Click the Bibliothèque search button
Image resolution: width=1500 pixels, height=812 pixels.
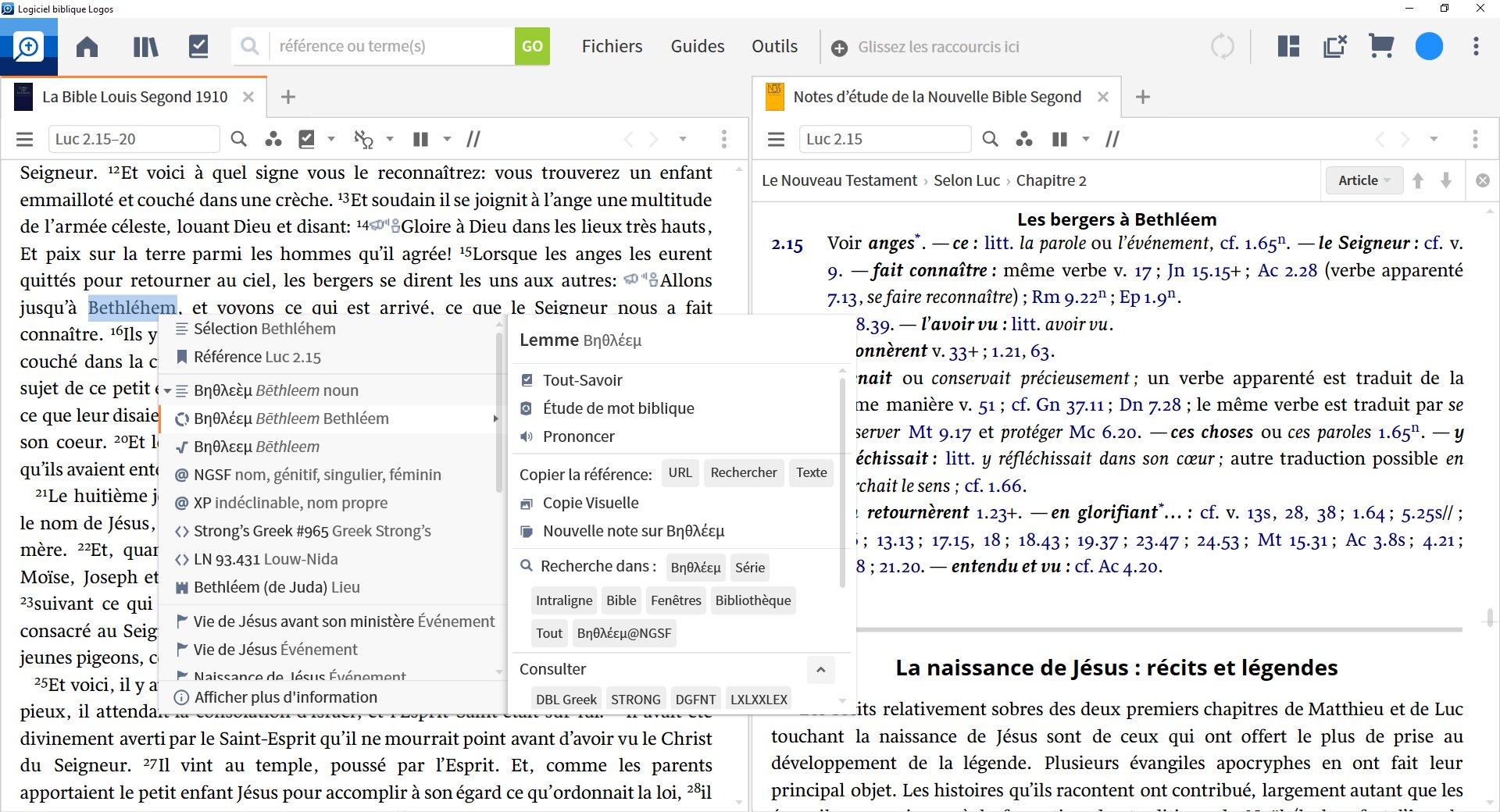(x=753, y=600)
